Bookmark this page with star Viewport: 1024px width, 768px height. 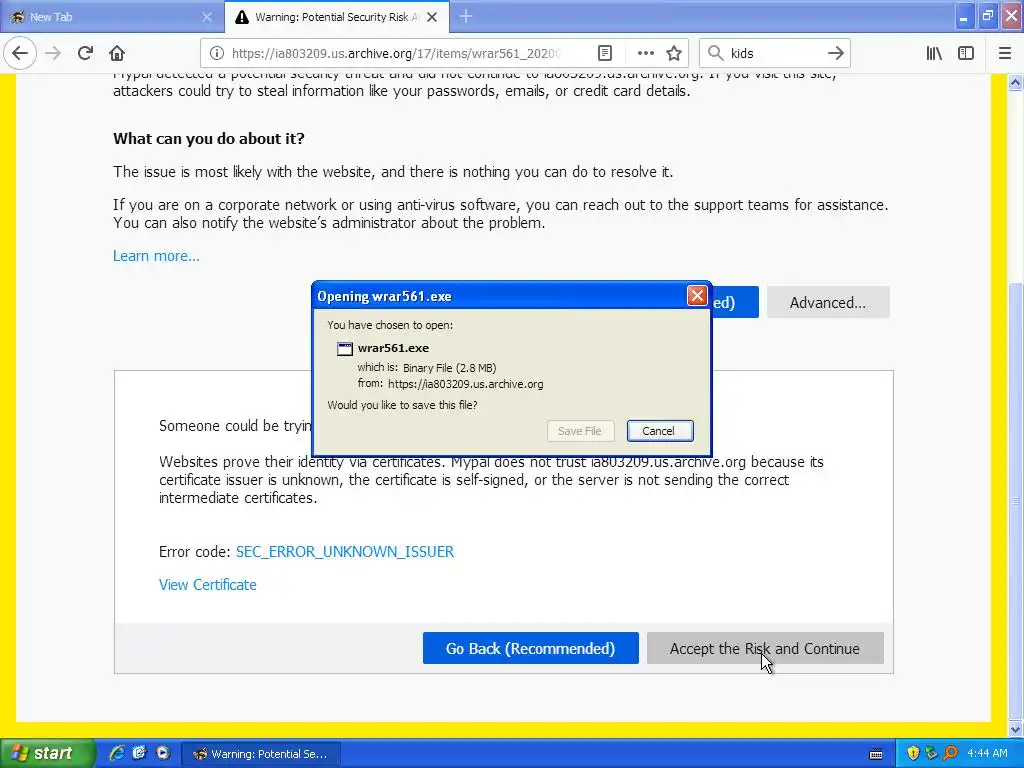click(x=674, y=53)
